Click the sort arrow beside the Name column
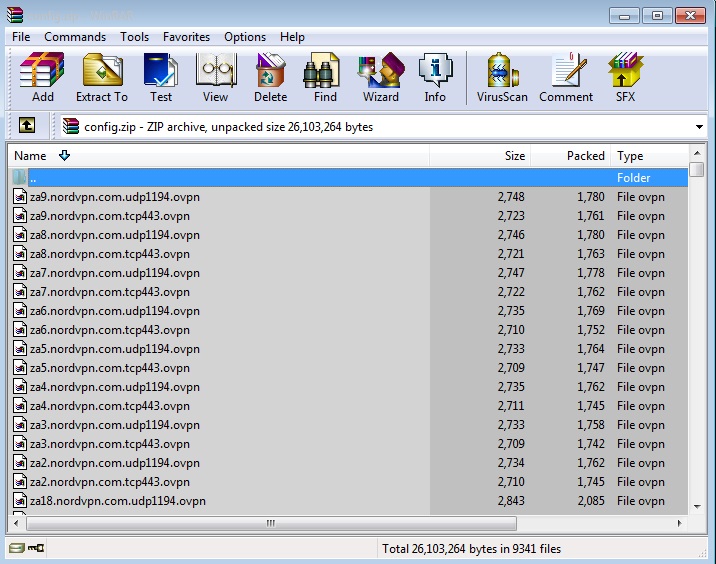The image size is (716, 564). click(x=64, y=155)
